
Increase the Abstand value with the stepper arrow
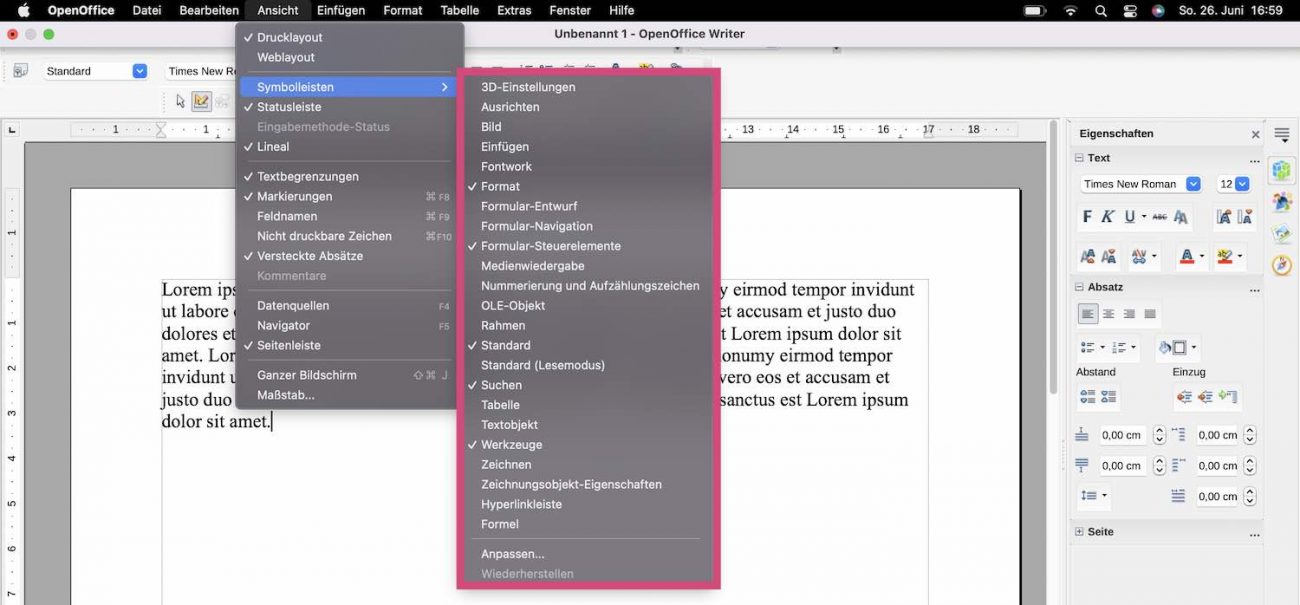click(1160, 430)
